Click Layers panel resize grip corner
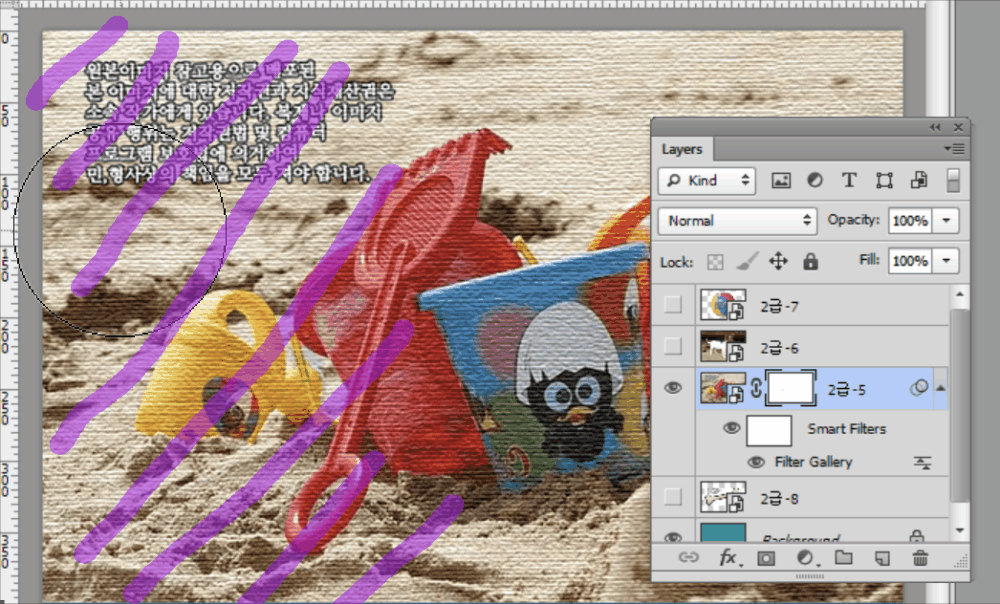The image size is (1000, 604). tap(960, 561)
